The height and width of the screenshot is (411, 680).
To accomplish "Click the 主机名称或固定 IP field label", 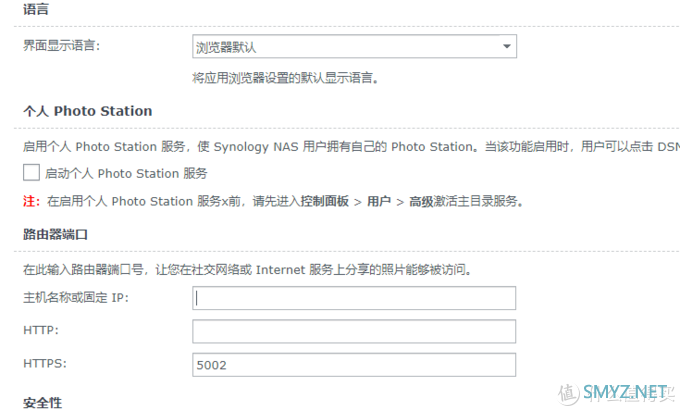I will click(x=75, y=298).
